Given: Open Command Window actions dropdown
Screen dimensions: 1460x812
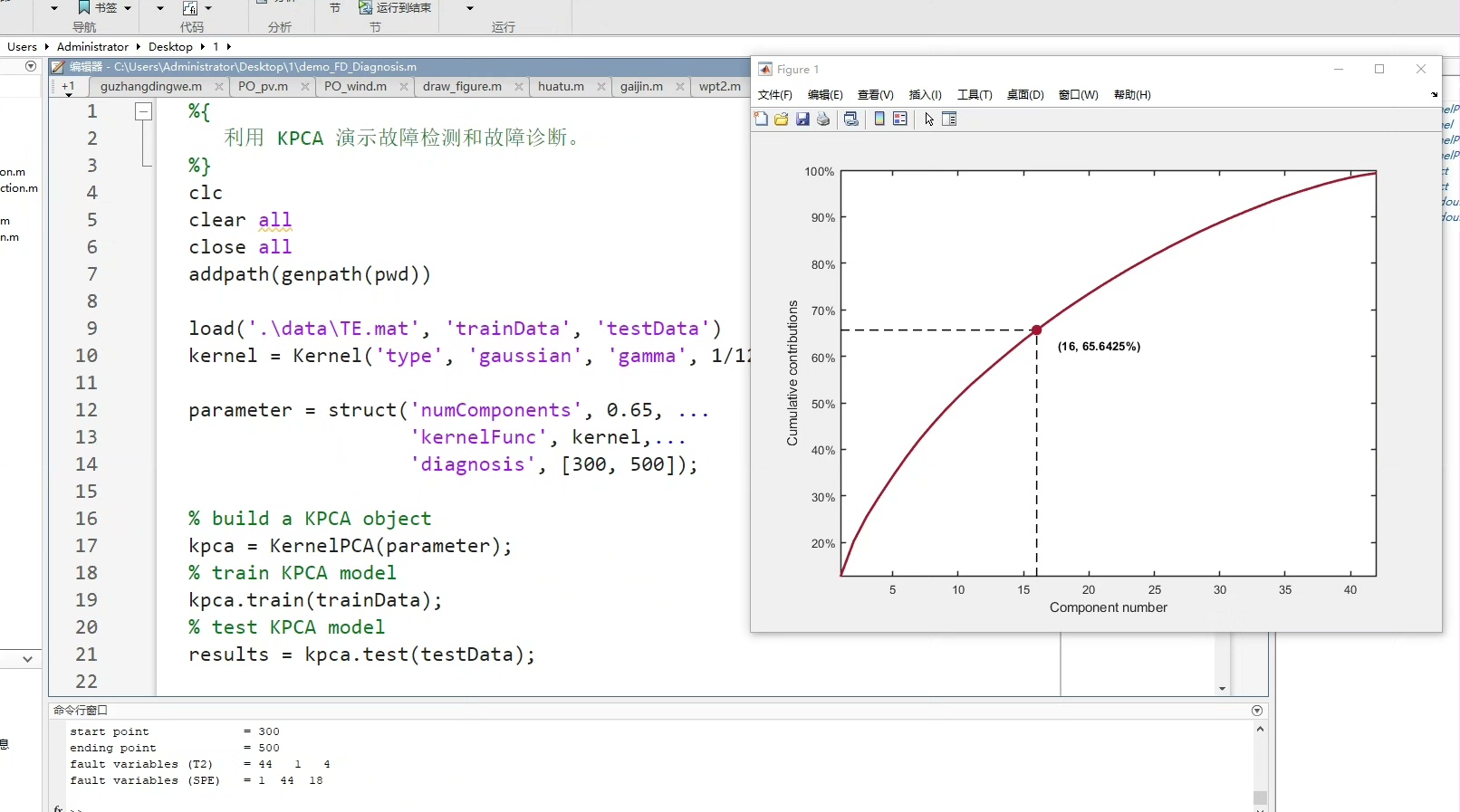Looking at the screenshot, I should point(1257,711).
